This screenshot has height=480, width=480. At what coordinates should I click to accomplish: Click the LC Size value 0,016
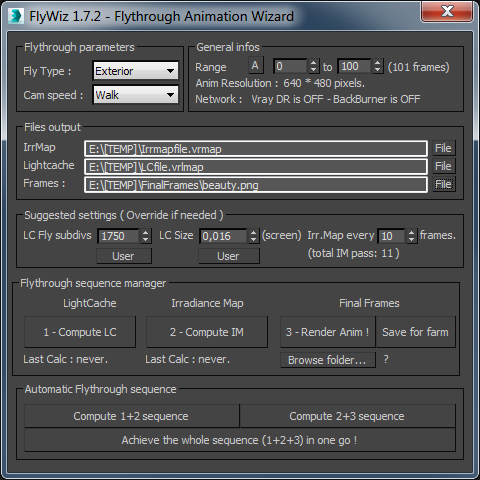pos(223,236)
